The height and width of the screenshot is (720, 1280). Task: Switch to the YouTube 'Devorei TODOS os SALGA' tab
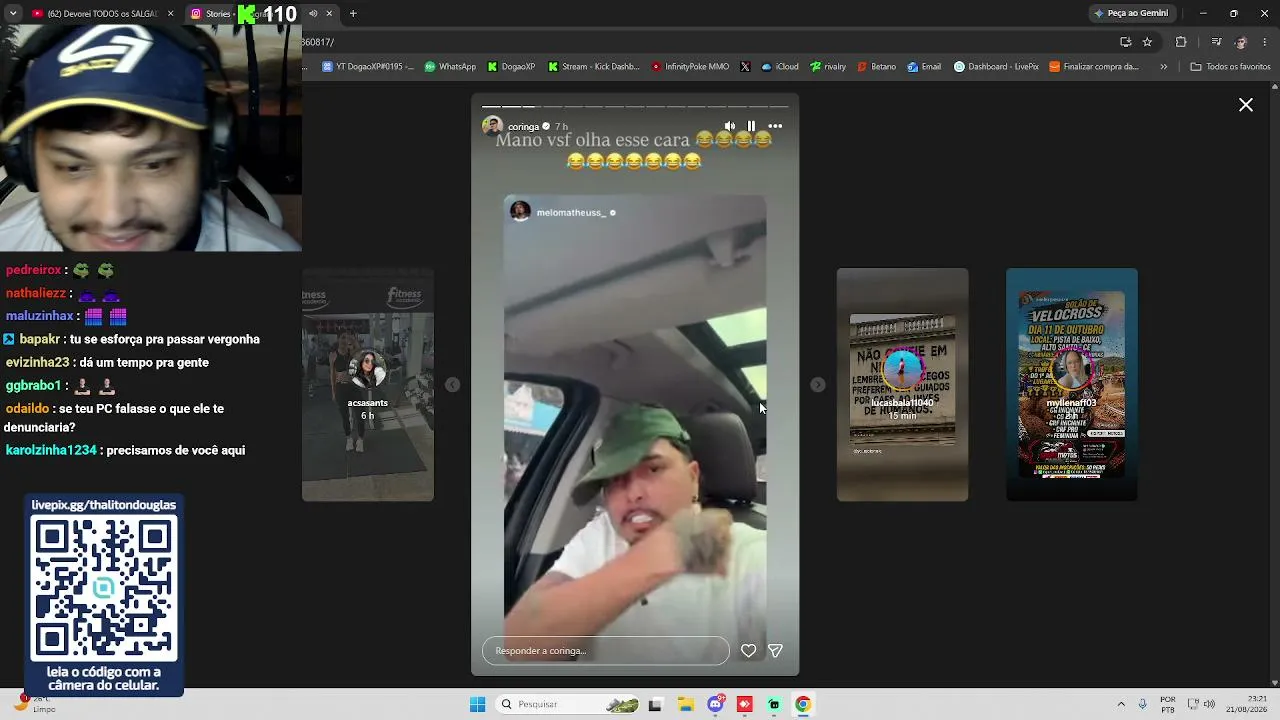pos(97,14)
